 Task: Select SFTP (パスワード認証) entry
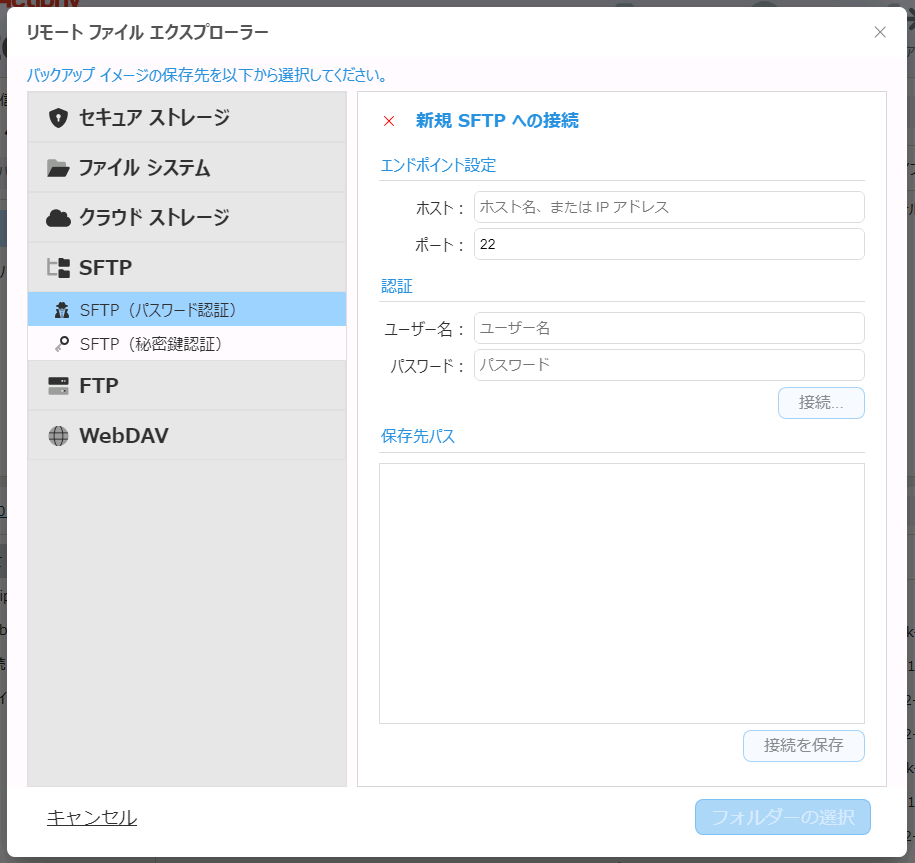pos(158,310)
